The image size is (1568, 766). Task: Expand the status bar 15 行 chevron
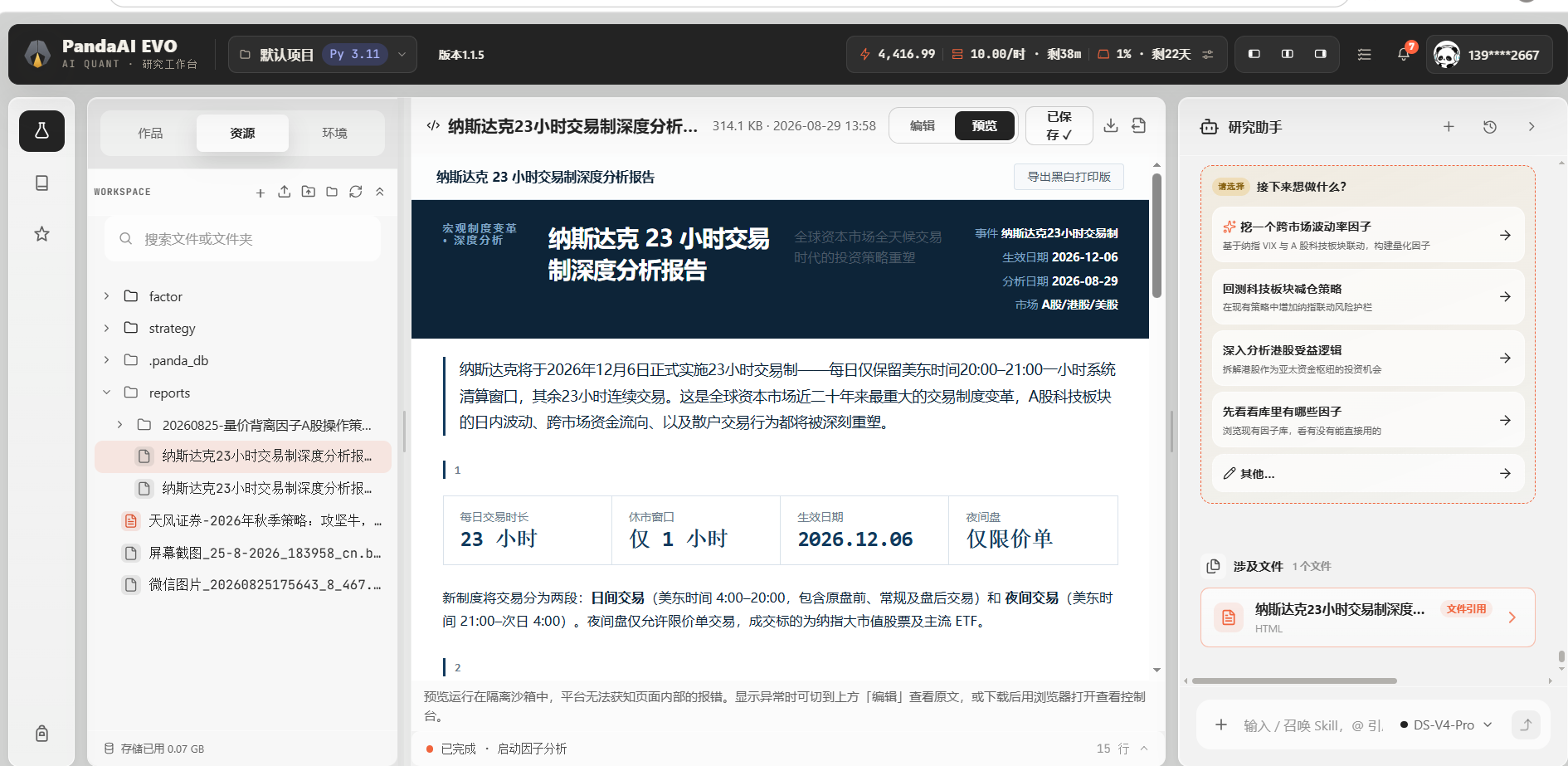pyautogui.click(x=1144, y=749)
